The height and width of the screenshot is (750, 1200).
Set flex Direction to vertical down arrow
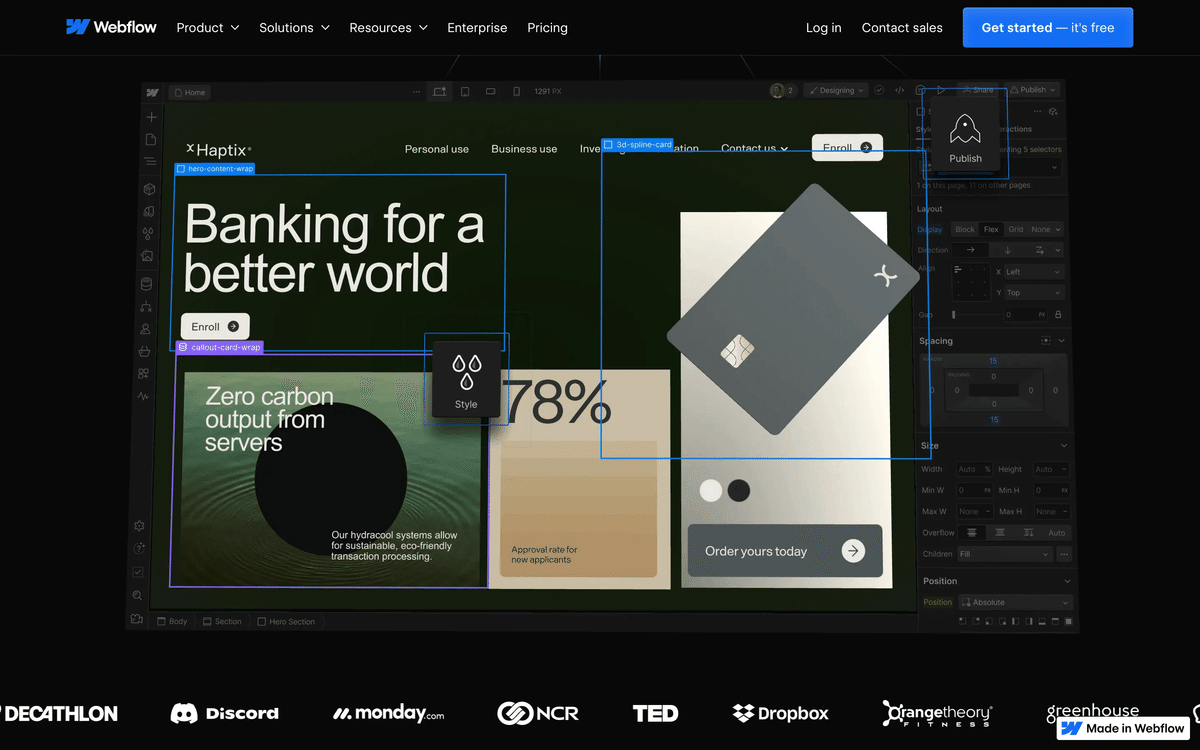coord(1007,250)
